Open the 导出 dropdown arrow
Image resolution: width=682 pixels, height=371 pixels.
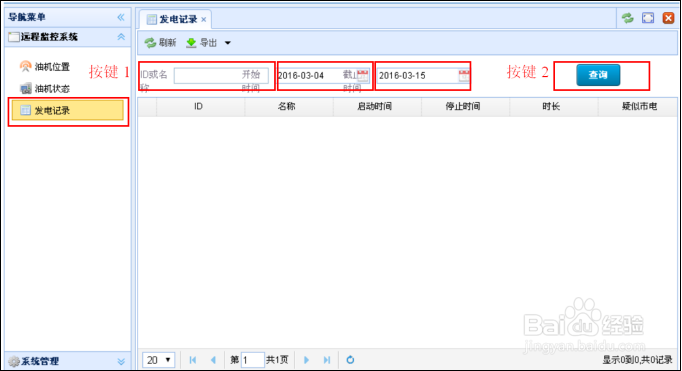tap(227, 43)
